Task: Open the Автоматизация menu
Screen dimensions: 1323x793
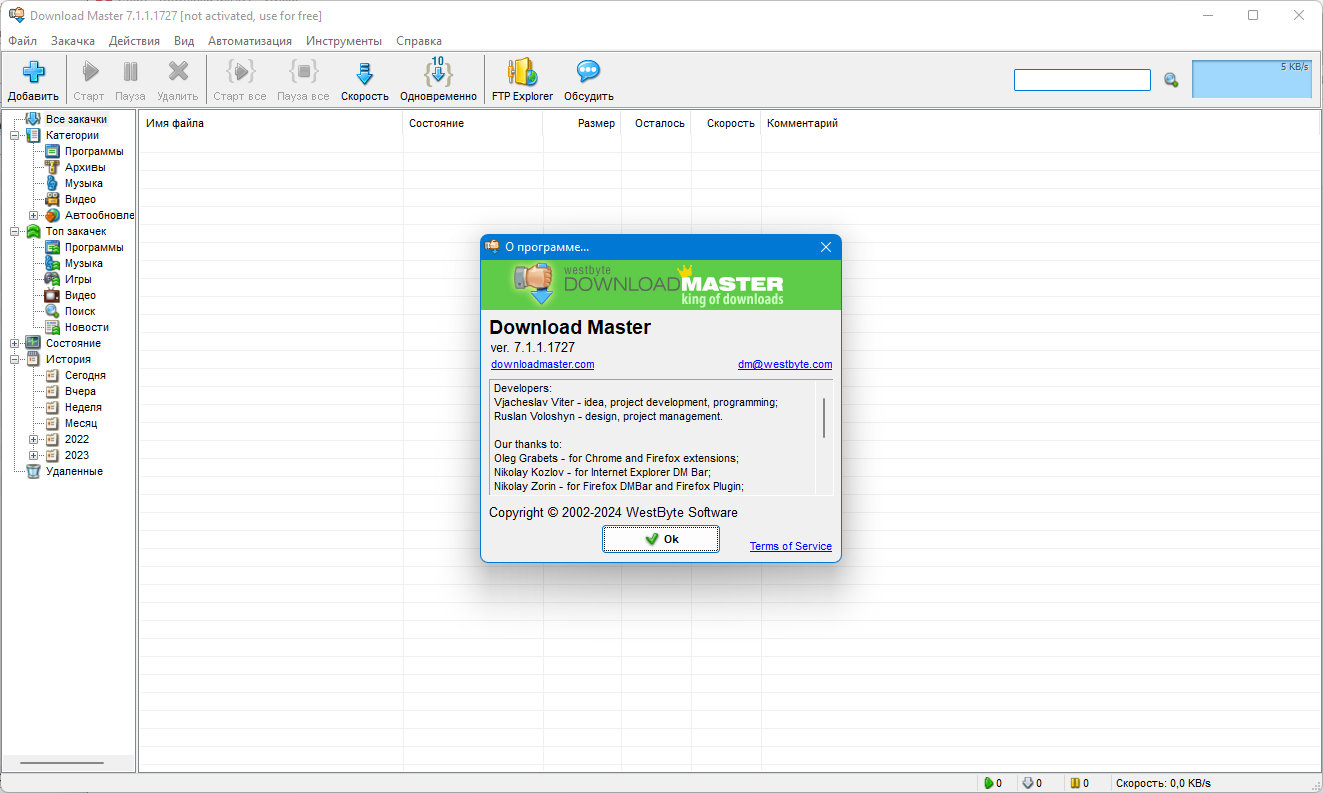Action: click(250, 41)
